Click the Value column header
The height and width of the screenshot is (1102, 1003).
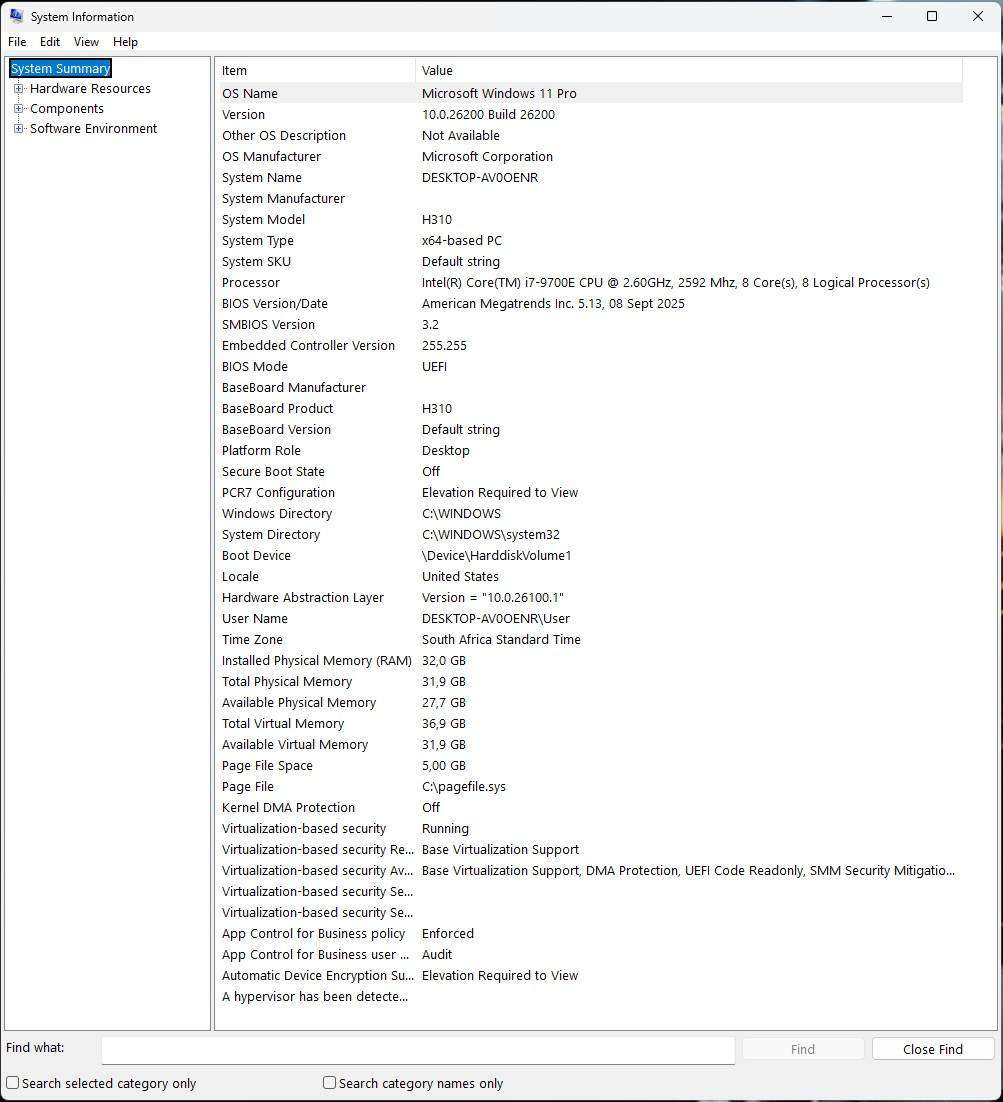pyautogui.click(x=689, y=70)
